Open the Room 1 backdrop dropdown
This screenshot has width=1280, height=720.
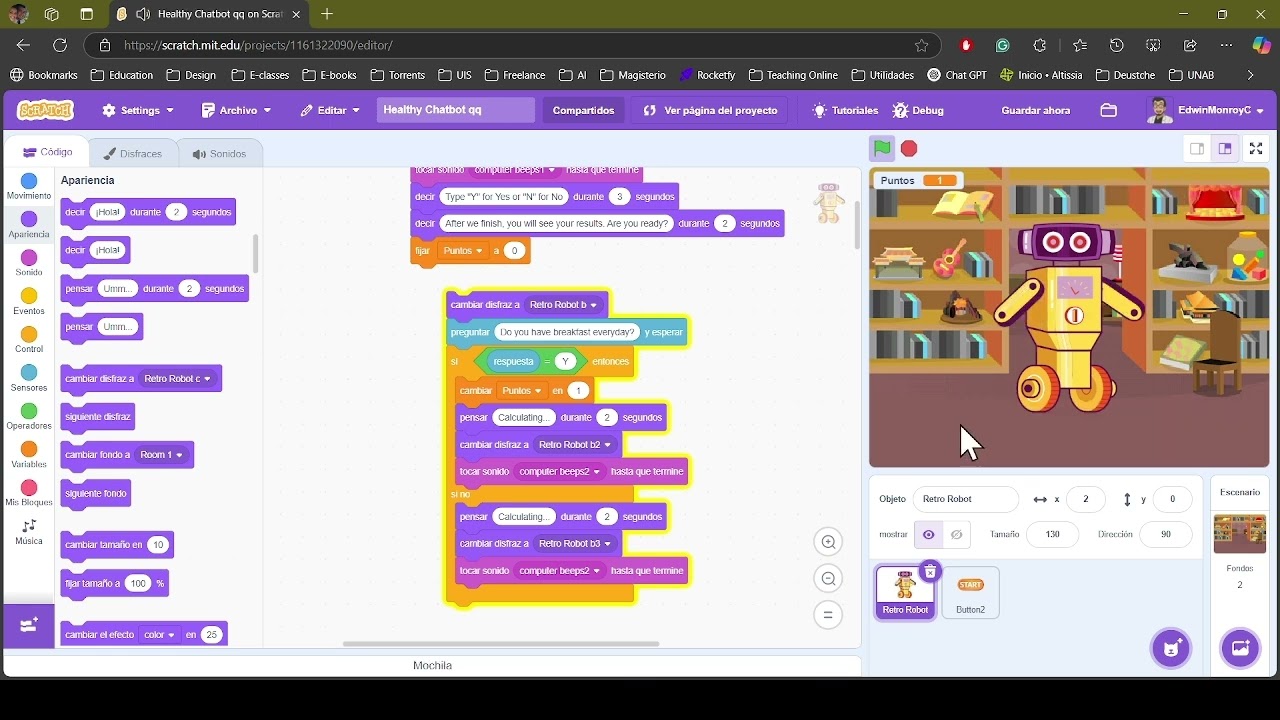point(162,455)
